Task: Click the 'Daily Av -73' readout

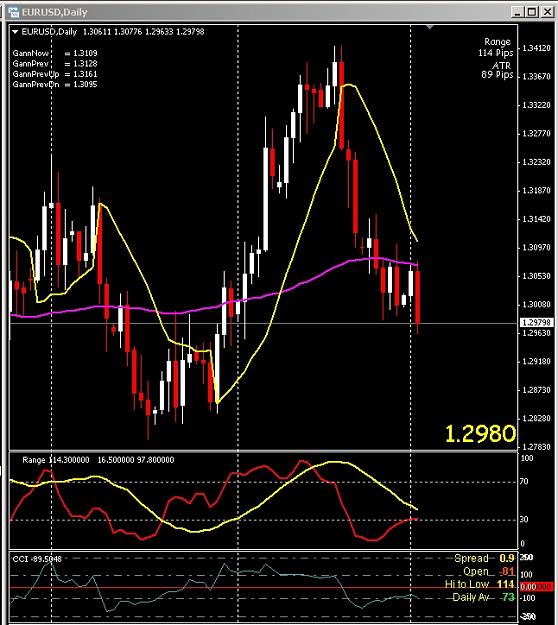Action: (x=483, y=597)
